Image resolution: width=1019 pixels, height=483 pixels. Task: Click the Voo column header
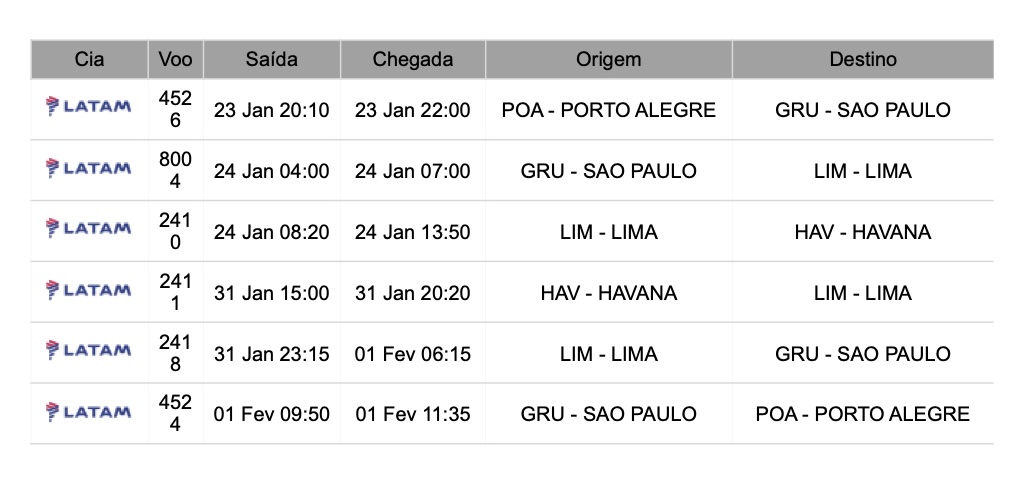[x=175, y=59]
